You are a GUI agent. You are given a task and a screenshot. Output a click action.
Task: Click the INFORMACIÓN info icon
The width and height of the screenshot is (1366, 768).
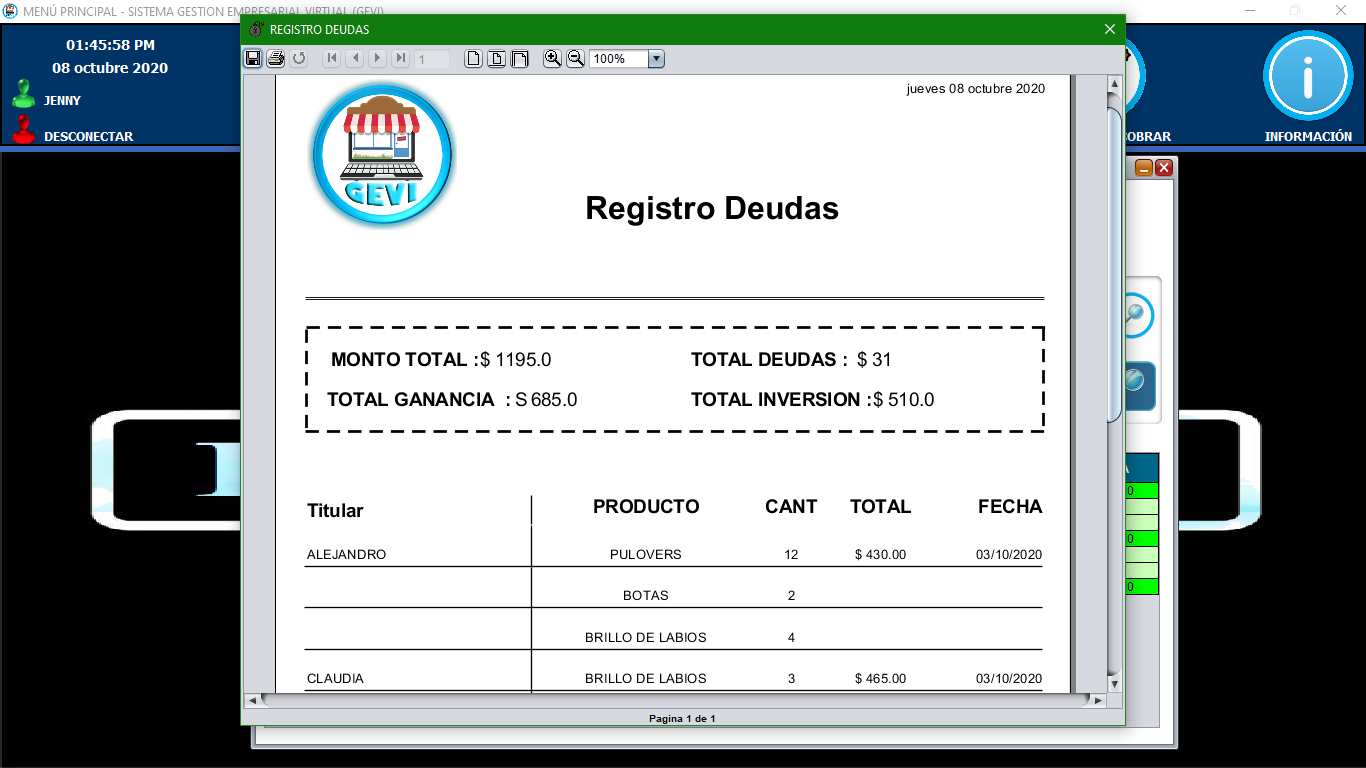click(1308, 76)
